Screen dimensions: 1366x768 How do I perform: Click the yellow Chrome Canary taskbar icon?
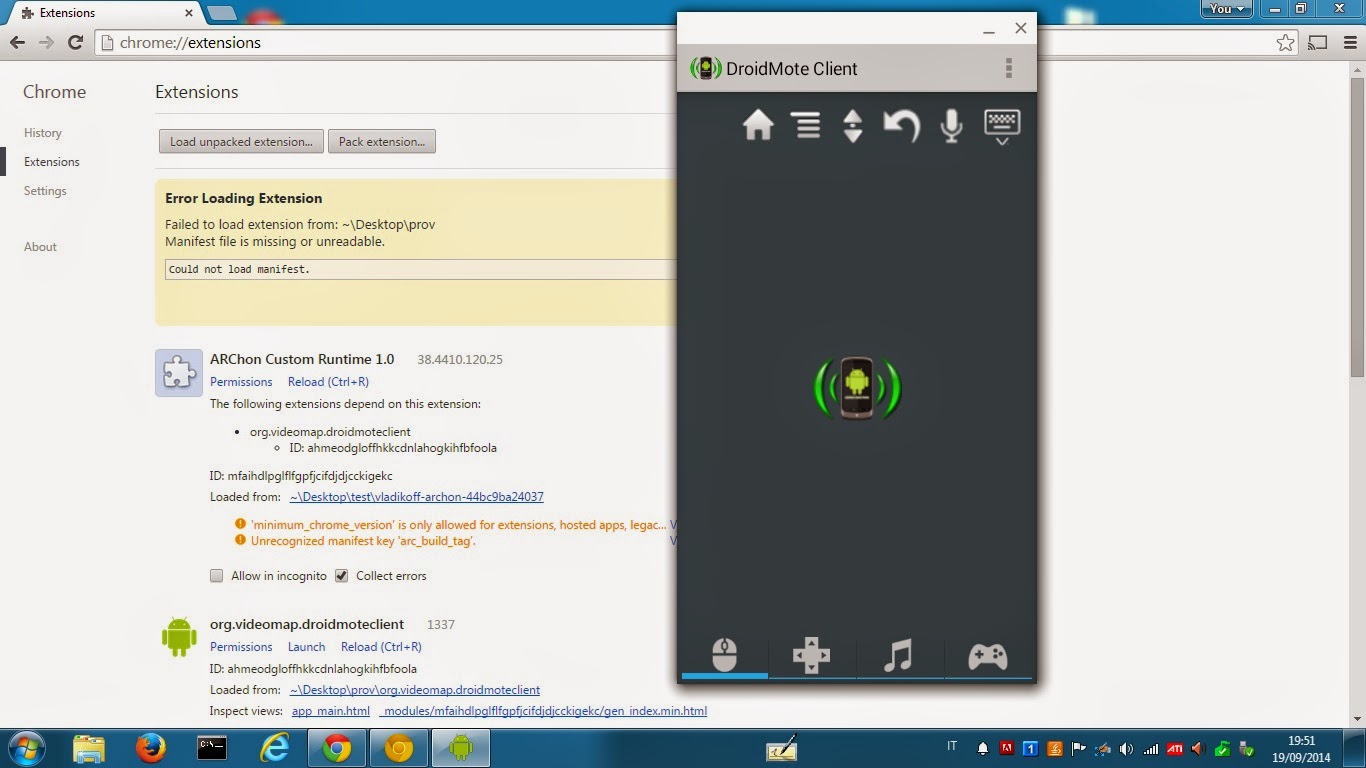point(399,748)
